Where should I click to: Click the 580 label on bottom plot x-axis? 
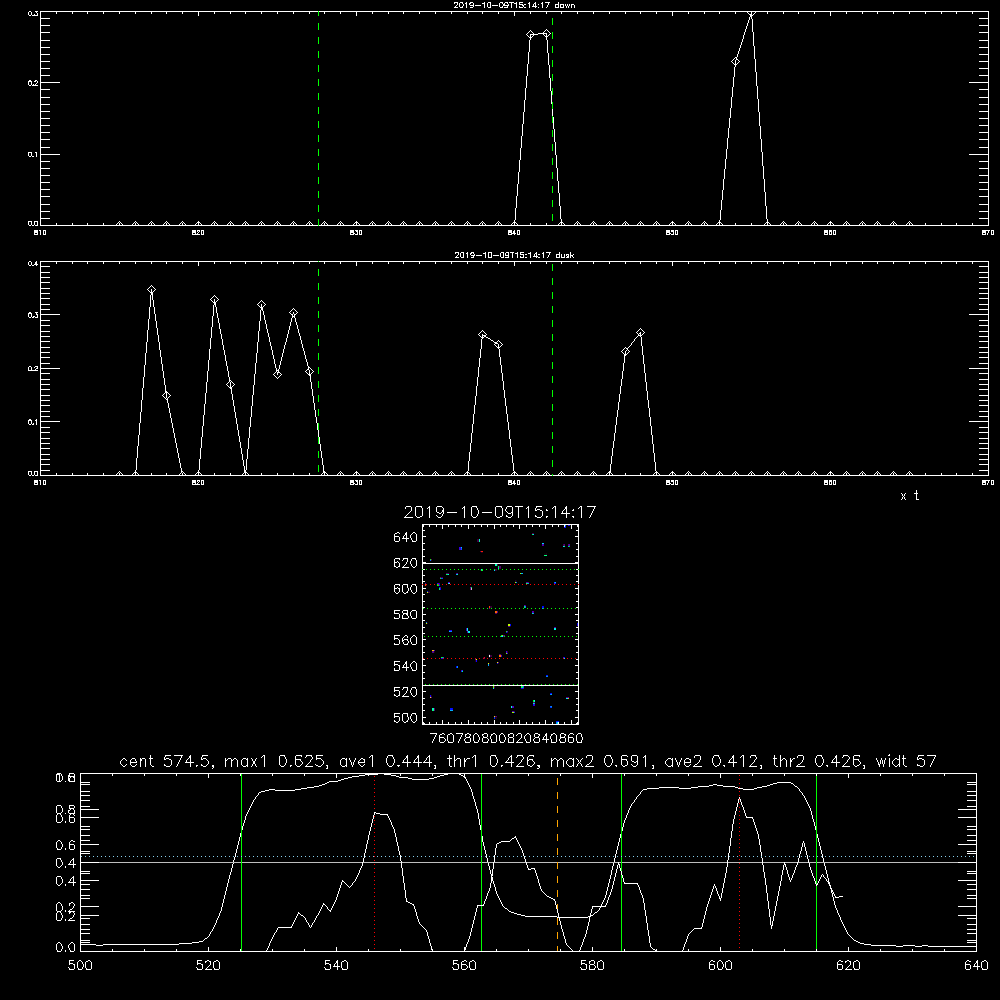point(592,966)
